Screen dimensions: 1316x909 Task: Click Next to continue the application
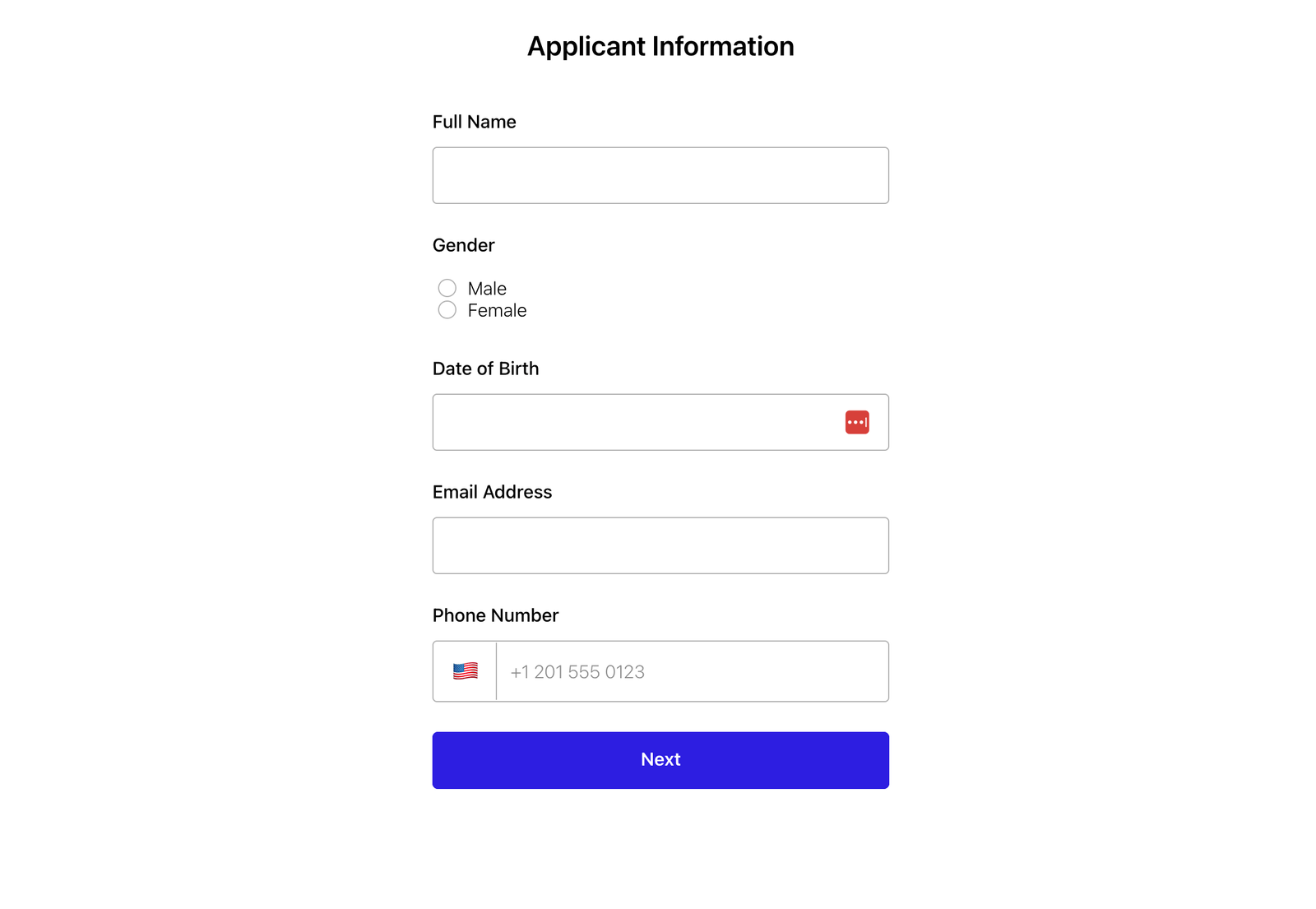(660, 759)
